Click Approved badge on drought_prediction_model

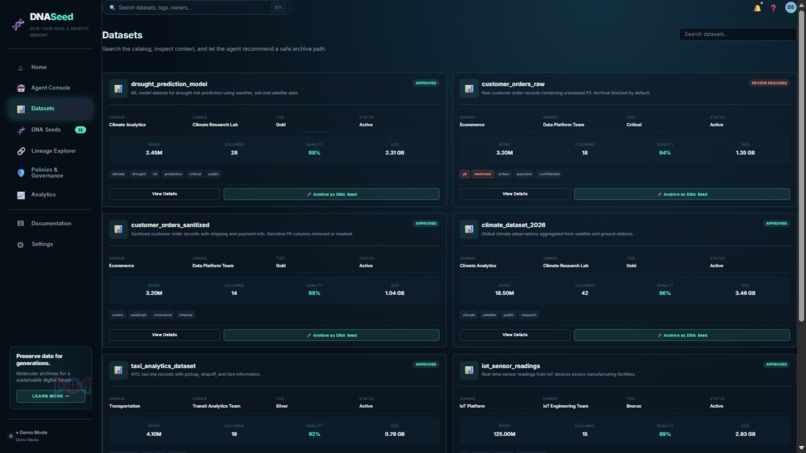coord(426,83)
